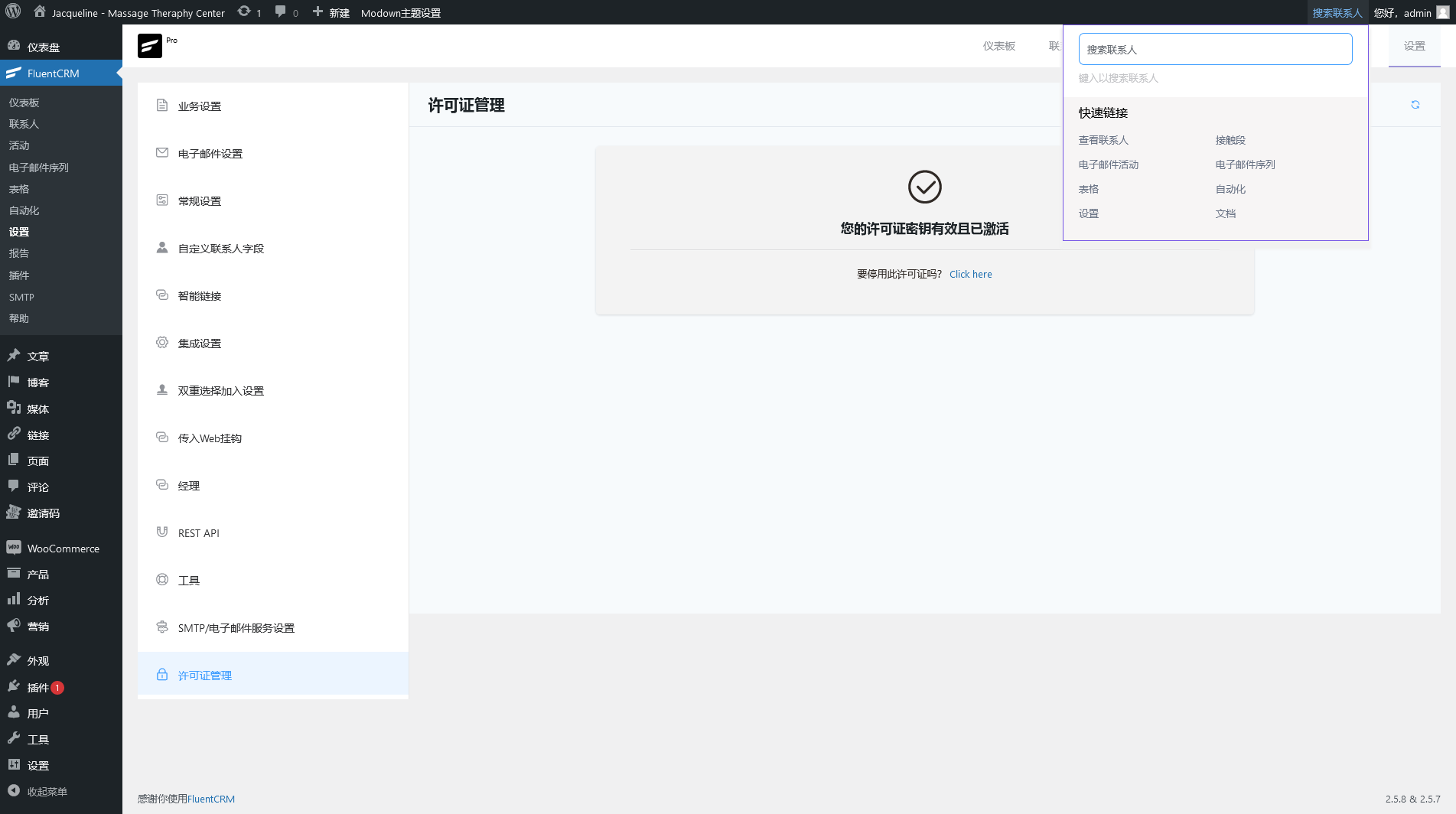Open 自动化 in FluentCRM submenu
Screen dimensions: 1456x814
[24, 210]
